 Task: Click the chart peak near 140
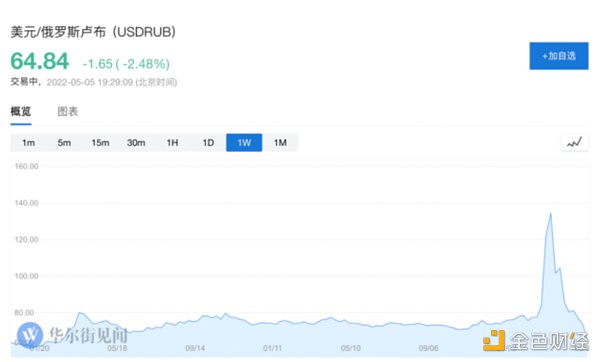551,214
